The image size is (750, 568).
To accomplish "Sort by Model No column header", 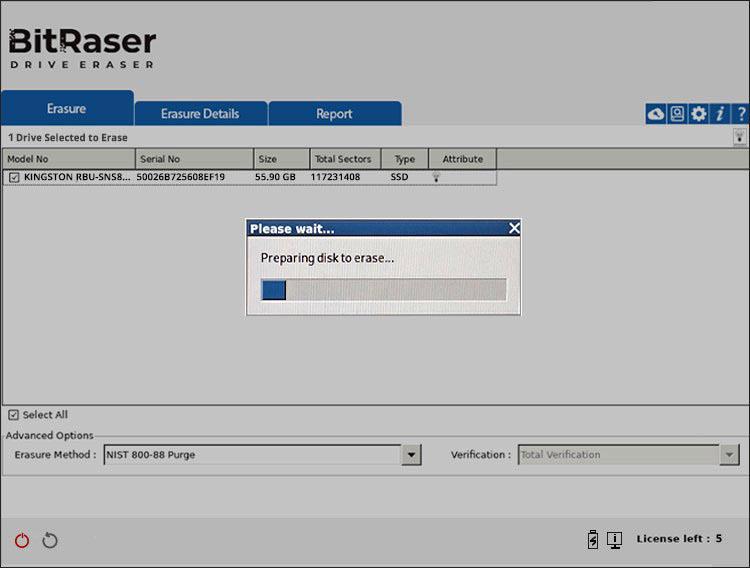I will [69, 159].
